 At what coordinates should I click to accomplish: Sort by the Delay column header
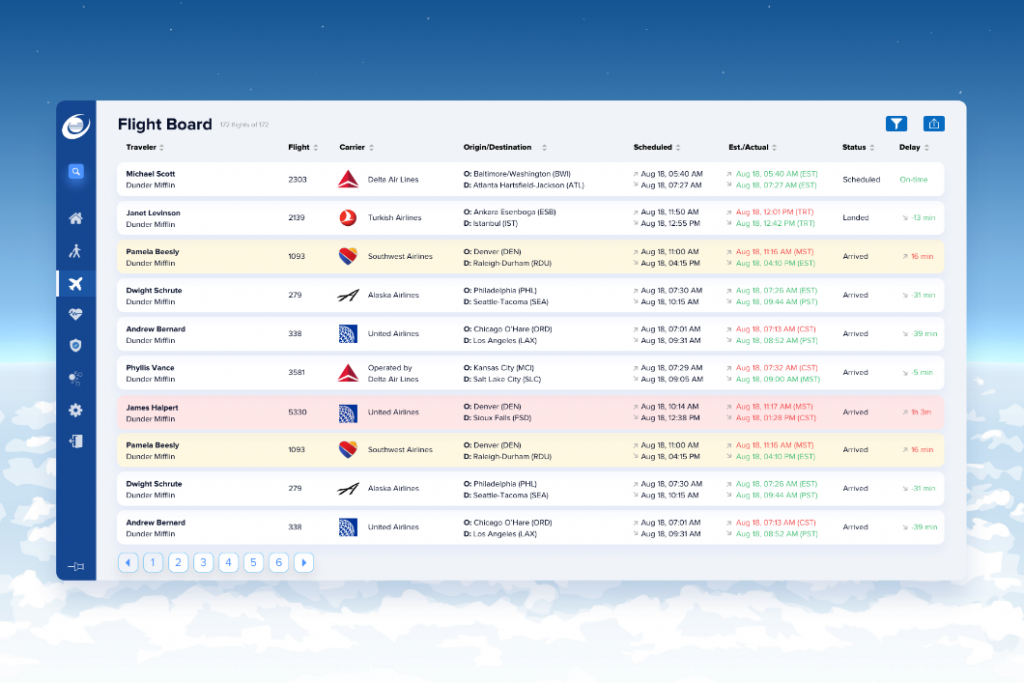(914, 148)
